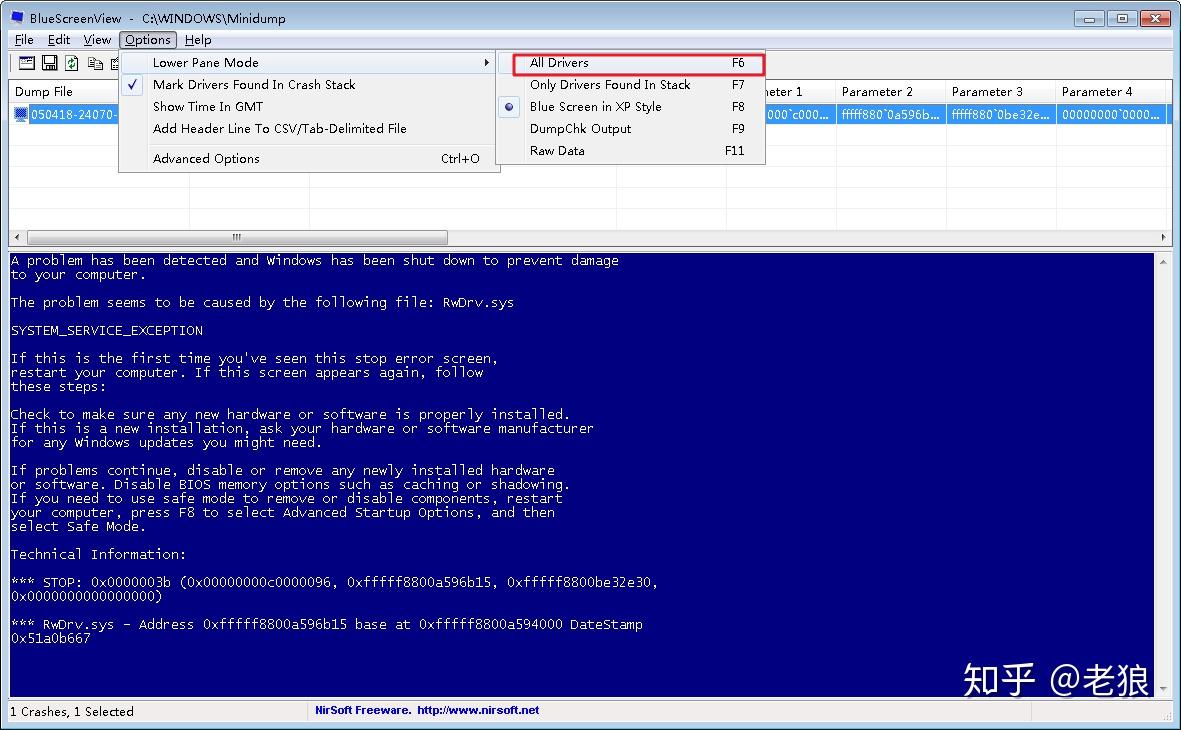This screenshot has height=730, width=1181.
Task: Open the Edit menu
Action: coord(59,40)
